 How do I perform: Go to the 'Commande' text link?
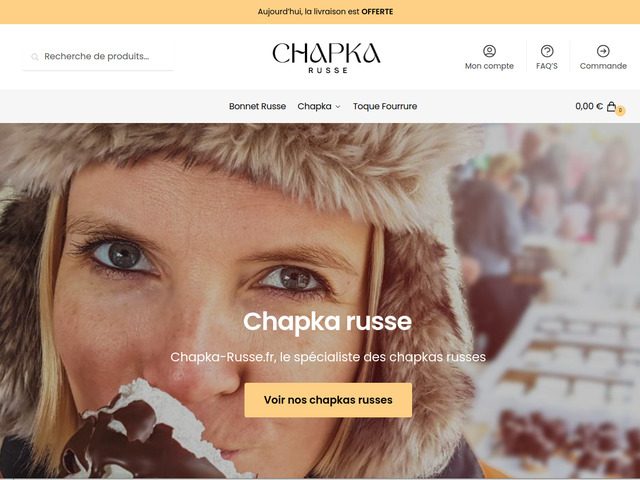pyautogui.click(x=603, y=66)
